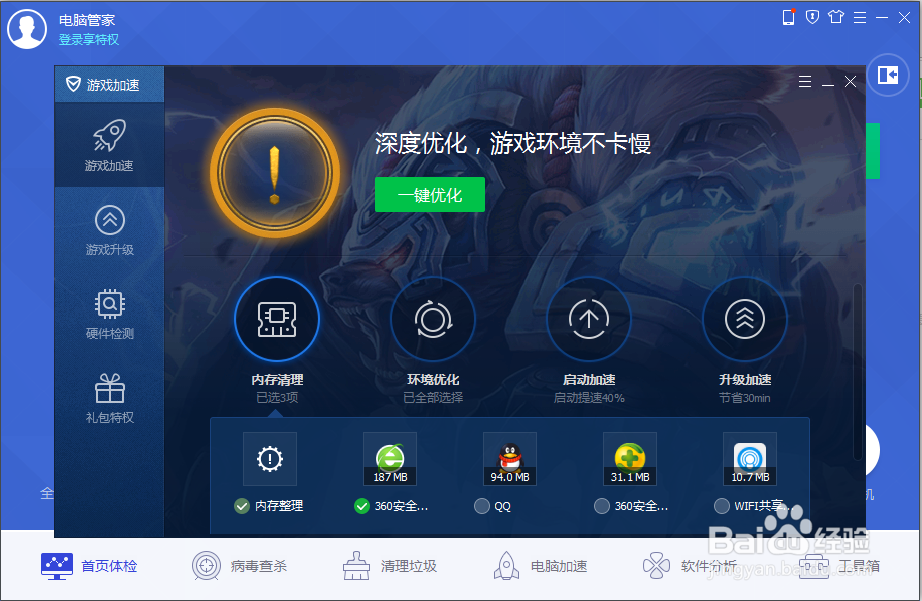Switch to 工具箱 bottom tab
The image size is (922, 601).
point(840,566)
